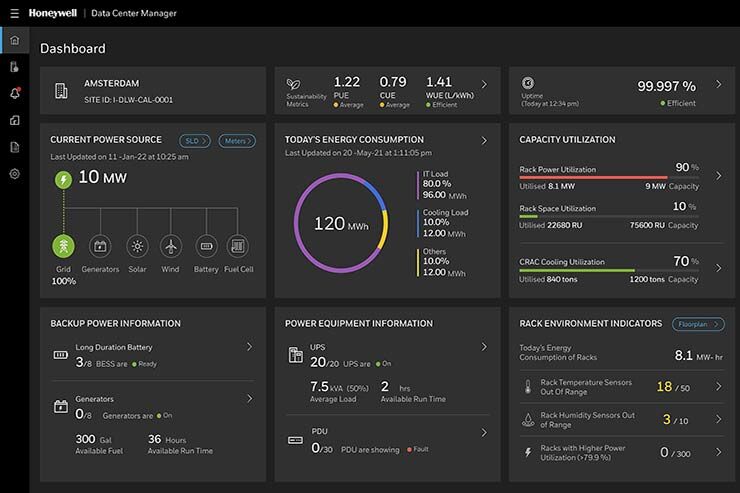Screen dimensions: 740x493
Task: Select the Grid power source icon
Action: tap(63, 246)
